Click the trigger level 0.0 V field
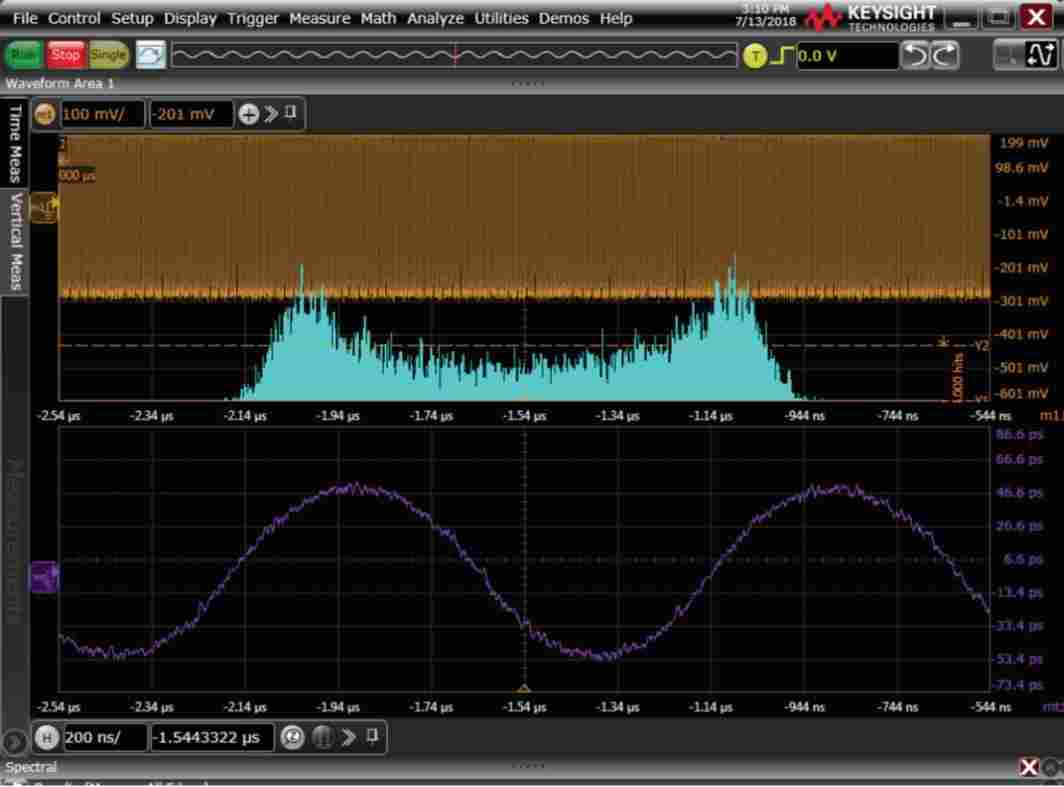This screenshot has width=1064, height=787. pyautogui.click(x=846, y=56)
